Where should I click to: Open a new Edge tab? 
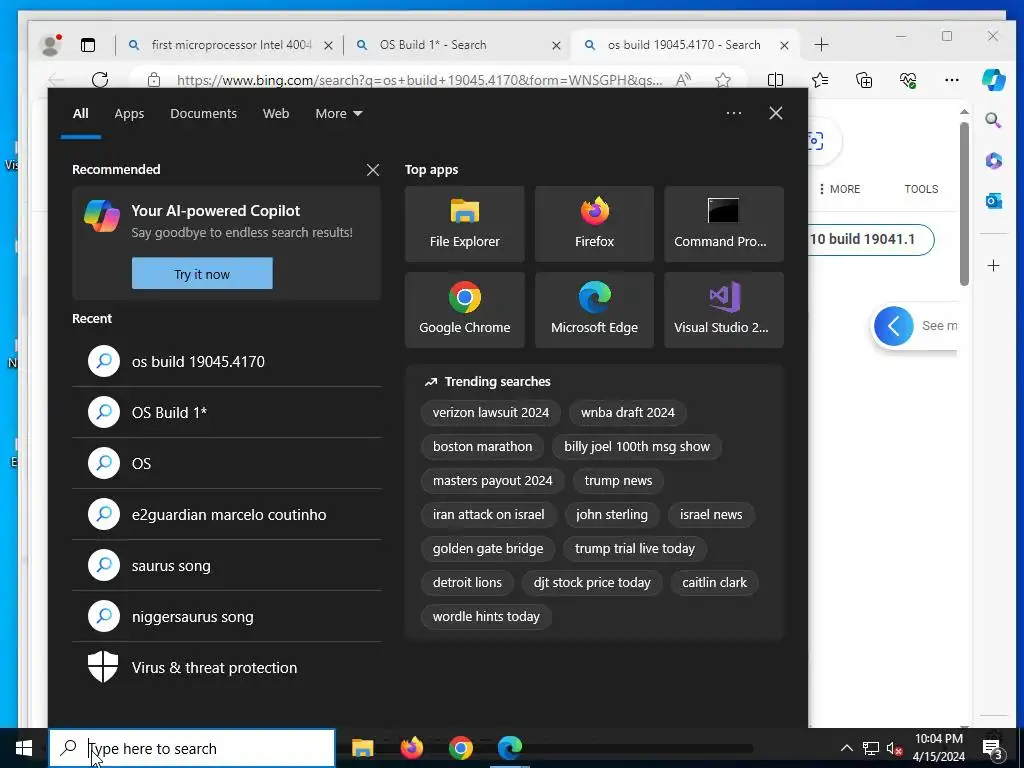pyautogui.click(x=822, y=44)
